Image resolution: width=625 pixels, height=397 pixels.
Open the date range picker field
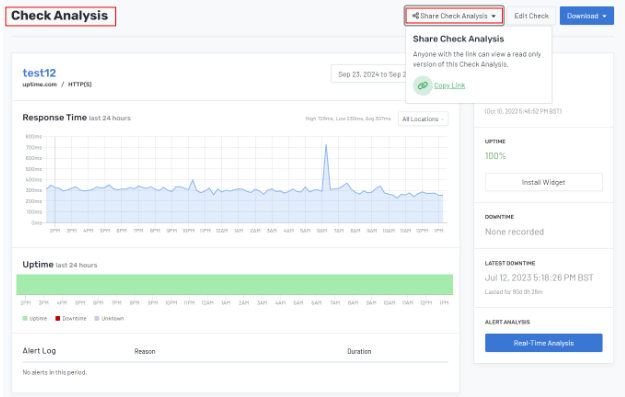pos(369,74)
